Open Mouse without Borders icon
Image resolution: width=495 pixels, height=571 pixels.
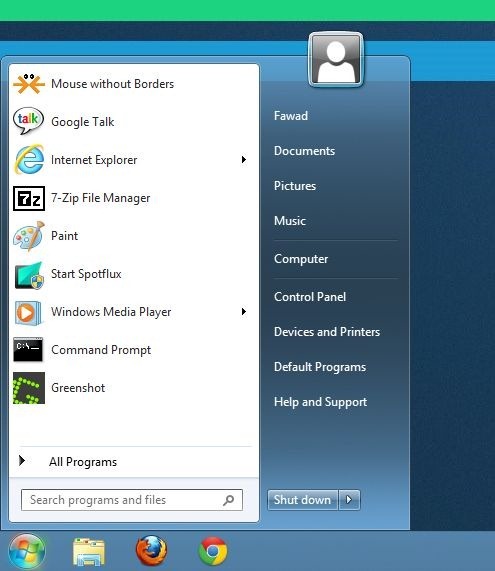tap(29, 84)
